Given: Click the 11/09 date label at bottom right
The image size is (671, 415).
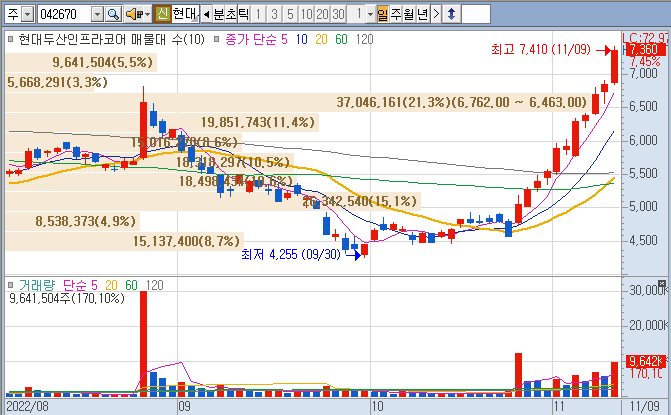Looking at the screenshot, I should click(x=645, y=406).
